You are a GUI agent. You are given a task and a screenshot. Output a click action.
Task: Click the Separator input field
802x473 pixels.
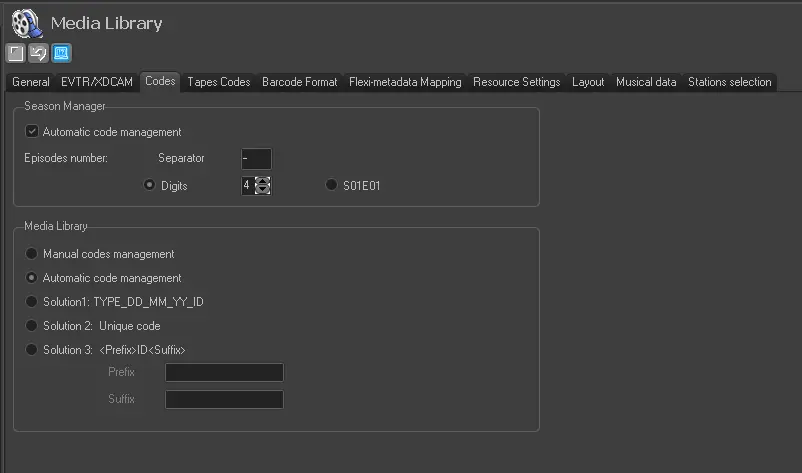[x=256, y=159]
